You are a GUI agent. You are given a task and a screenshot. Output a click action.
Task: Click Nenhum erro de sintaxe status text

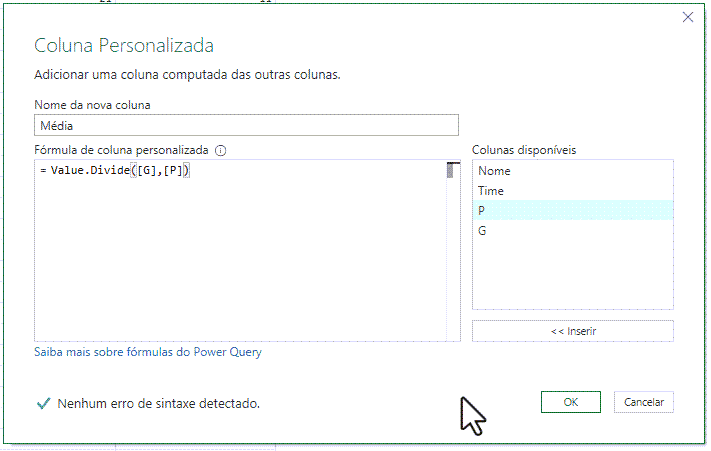tap(159, 403)
